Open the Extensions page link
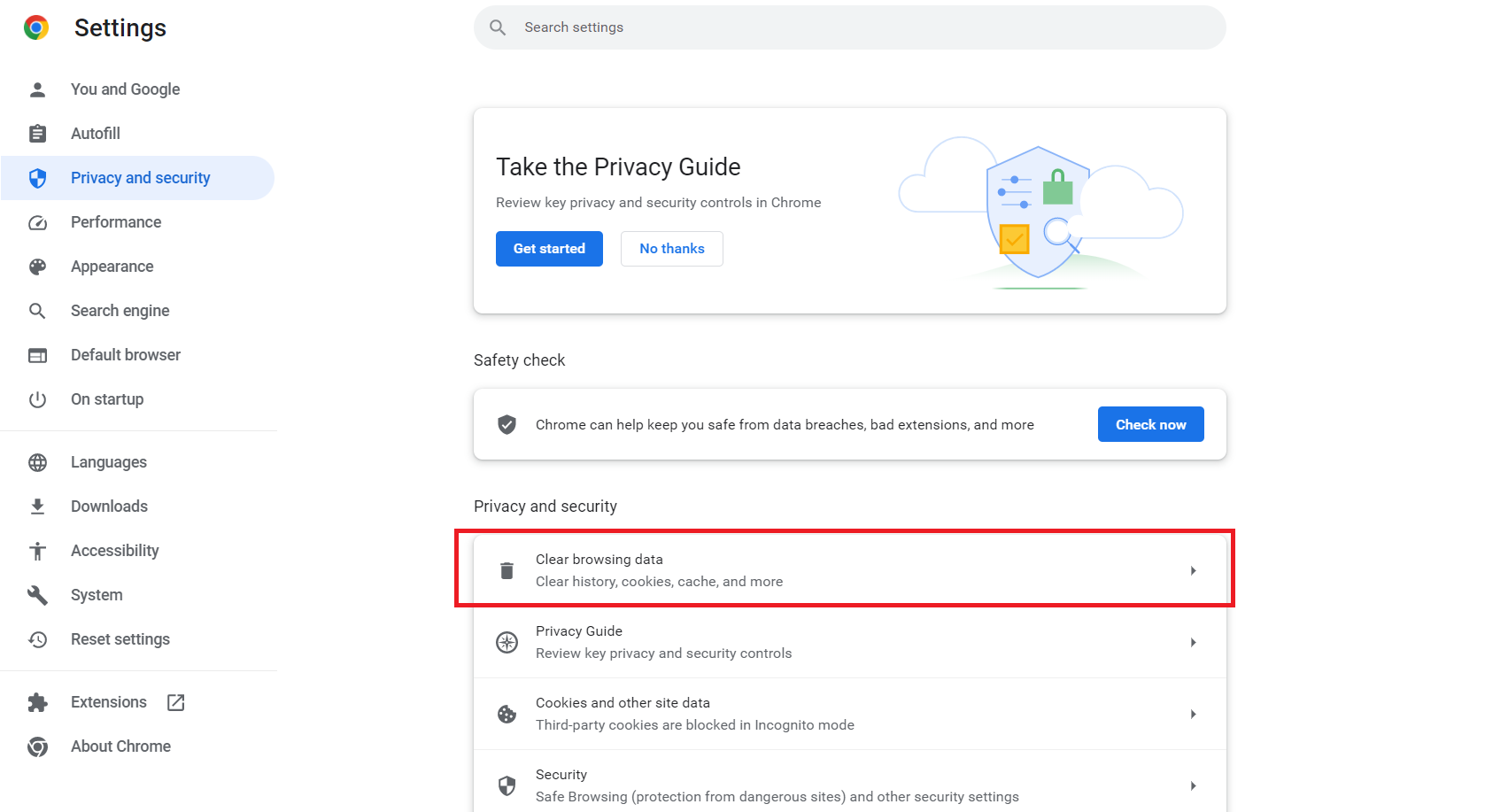The image size is (1485, 812). pyautogui.click(x=137, y=702)
